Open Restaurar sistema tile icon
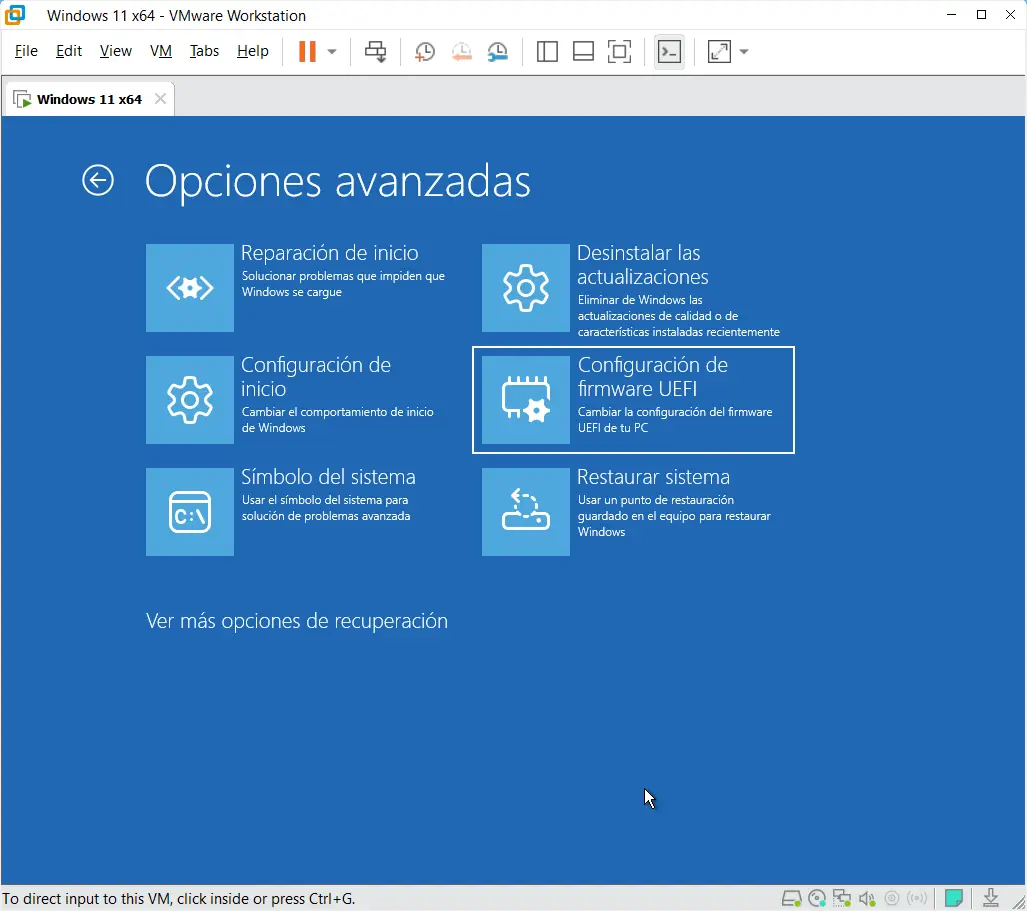 [525, 511]
